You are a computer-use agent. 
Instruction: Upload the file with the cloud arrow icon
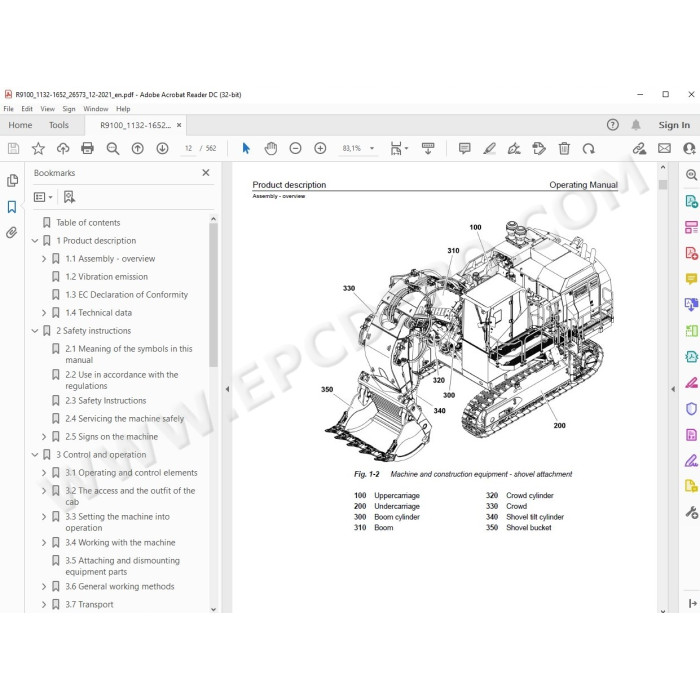click(63, 148)
